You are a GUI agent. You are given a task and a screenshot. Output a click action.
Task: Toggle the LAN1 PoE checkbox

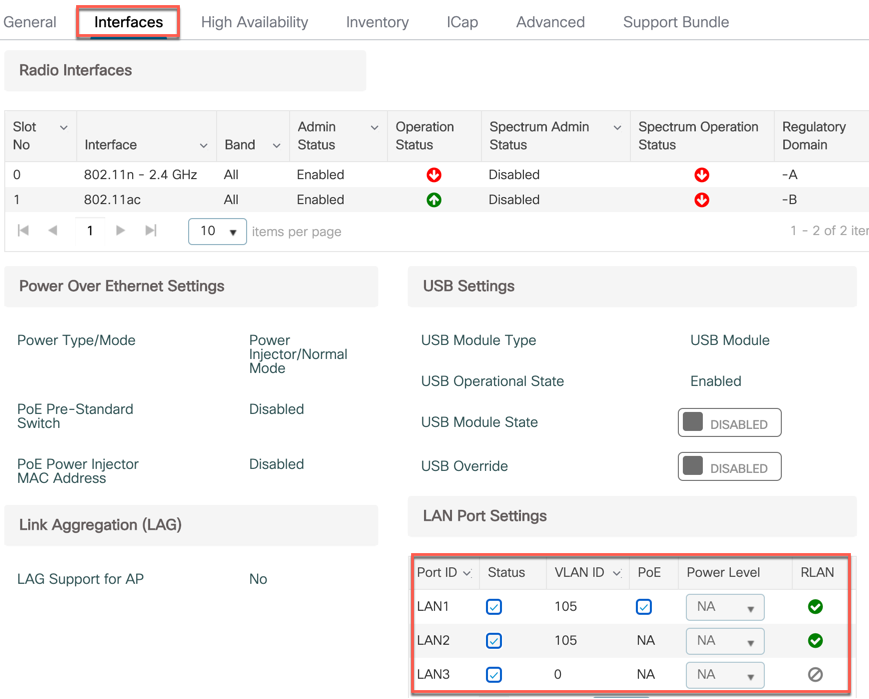coord(644,607)
